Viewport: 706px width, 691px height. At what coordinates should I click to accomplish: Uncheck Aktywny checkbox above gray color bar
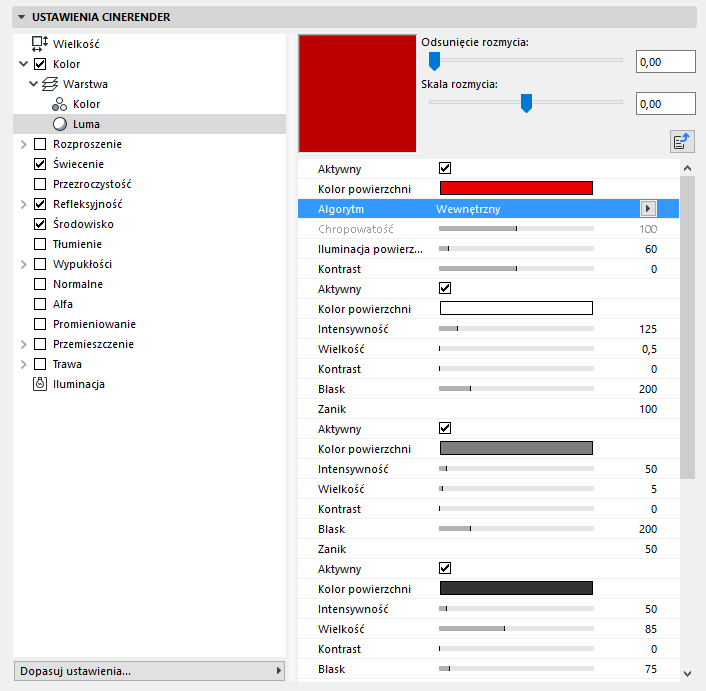[445, 428]
